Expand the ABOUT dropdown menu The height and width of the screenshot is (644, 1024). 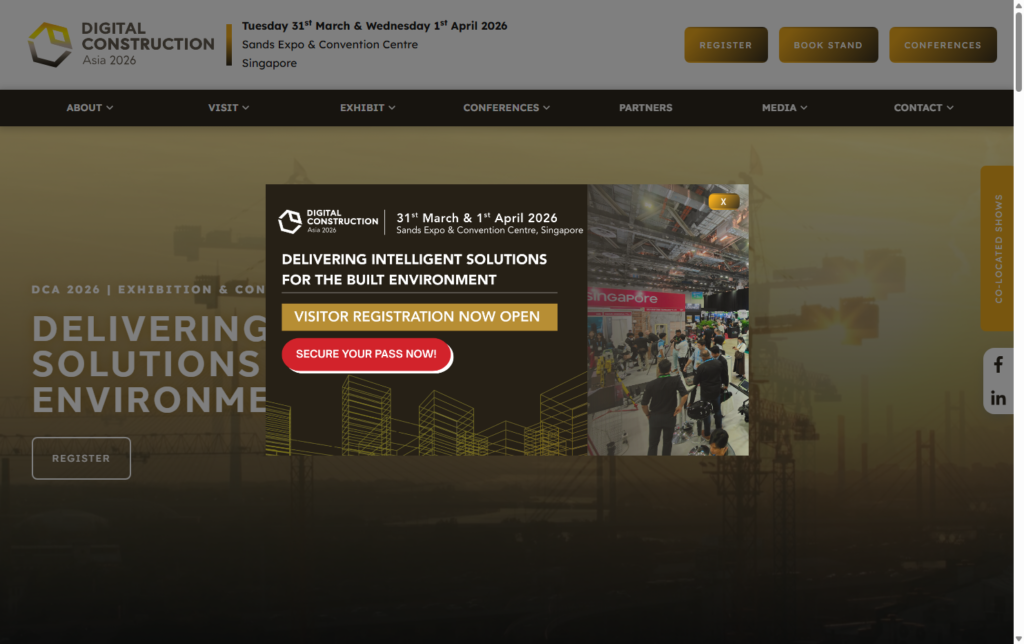(89, 107)
